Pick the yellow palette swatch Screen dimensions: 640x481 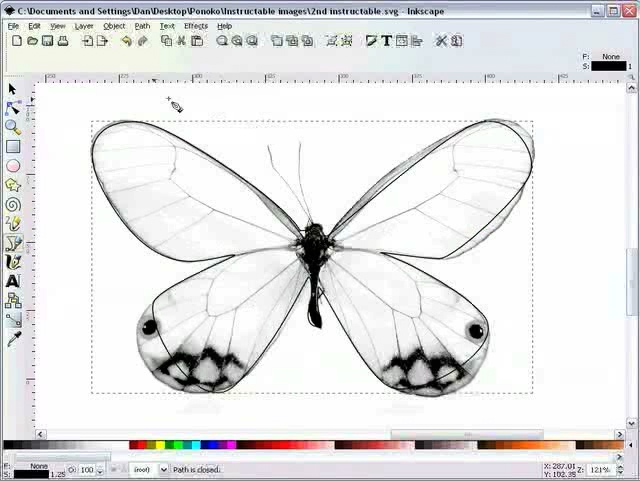pos(160,445)
